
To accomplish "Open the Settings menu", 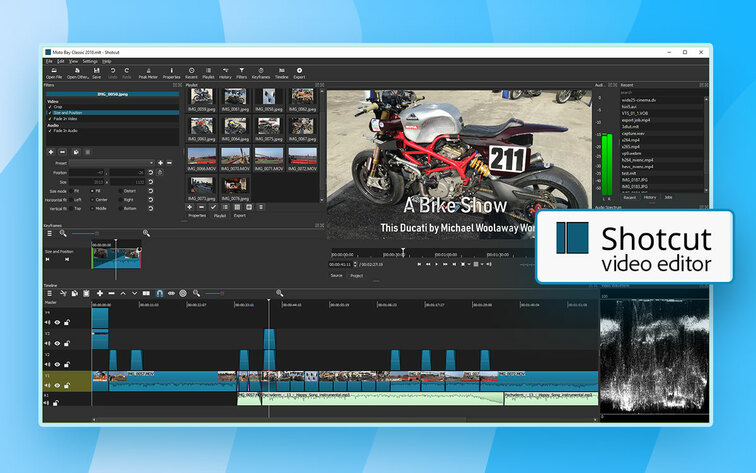I will click(90, 61).
